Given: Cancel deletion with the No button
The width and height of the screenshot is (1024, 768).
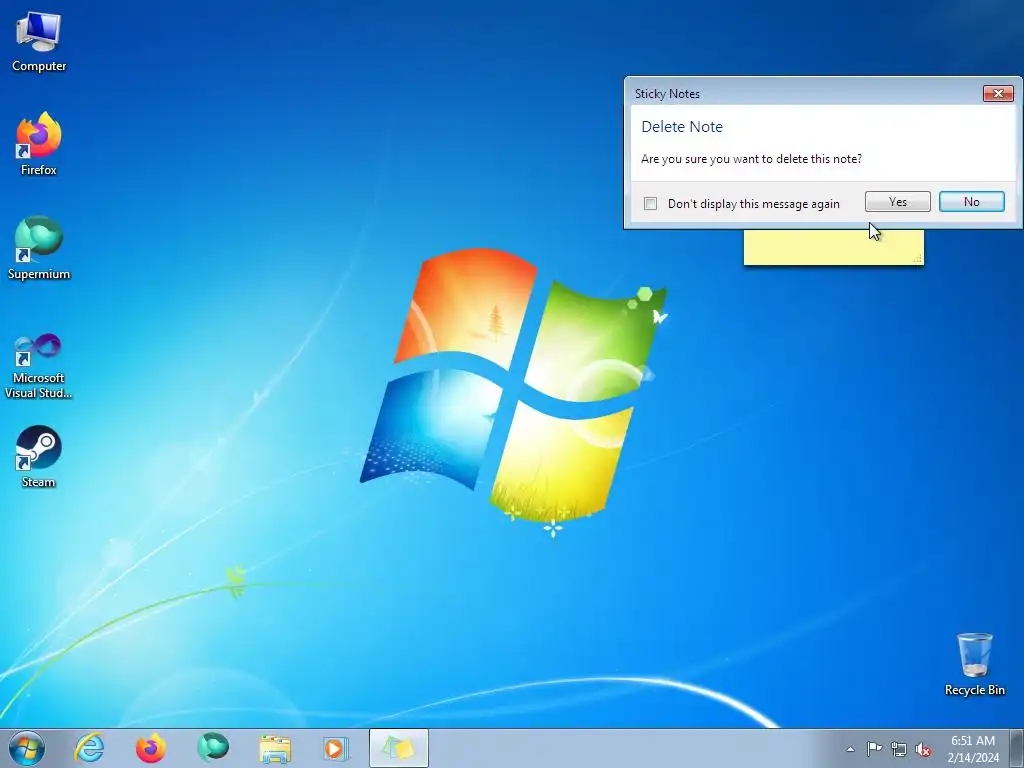Looking at the screenshot, I should [x=972, y=202].
